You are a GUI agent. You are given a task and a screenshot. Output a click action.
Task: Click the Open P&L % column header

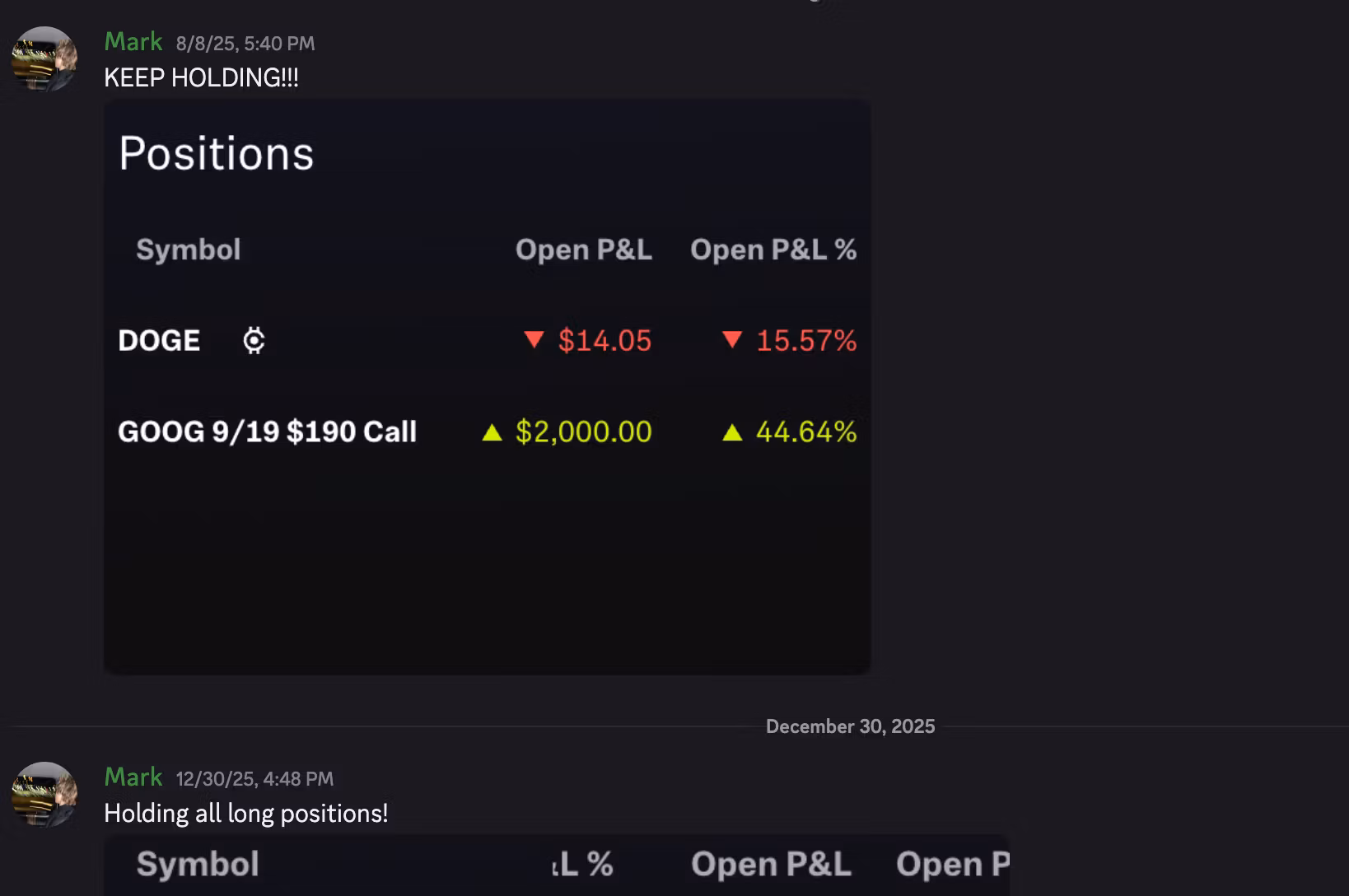point(773,250)
